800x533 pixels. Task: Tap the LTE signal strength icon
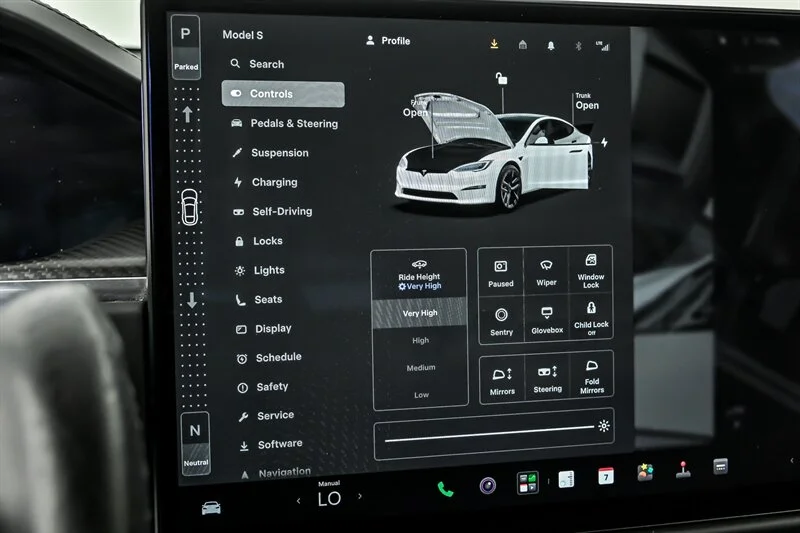click(603, 46)
